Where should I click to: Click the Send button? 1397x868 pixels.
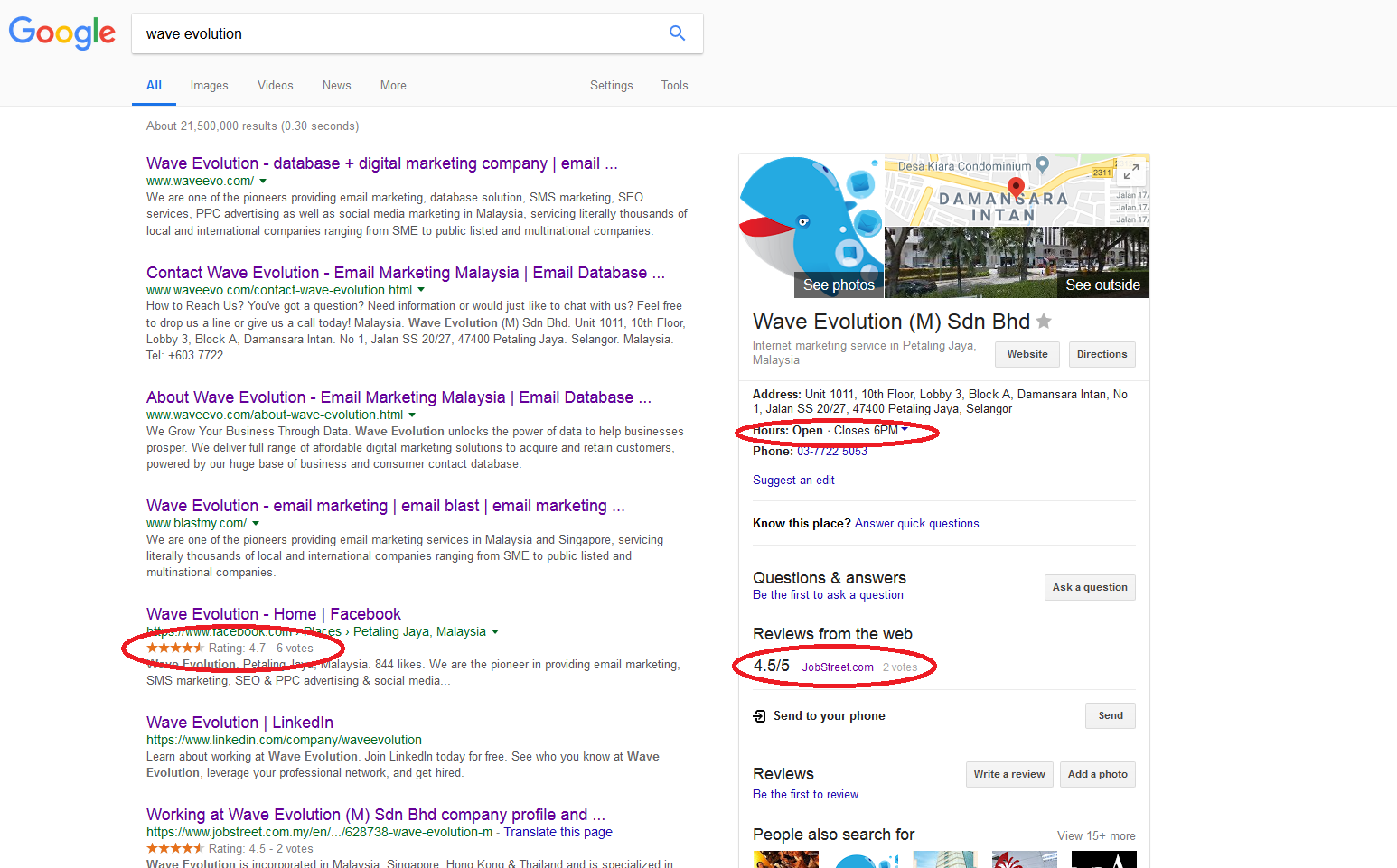1111,715
